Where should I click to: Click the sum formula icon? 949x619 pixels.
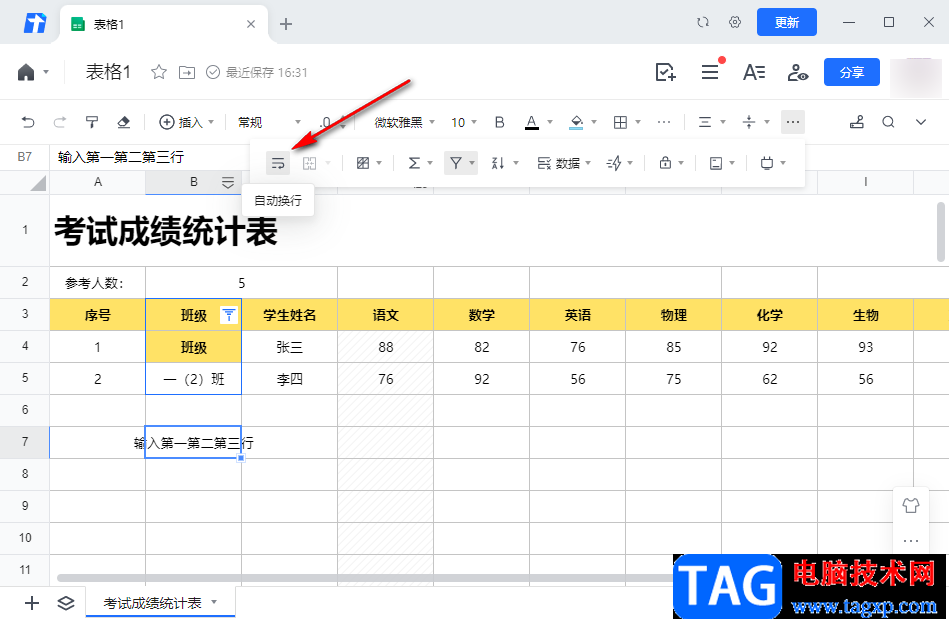click(x=414, y=163)
